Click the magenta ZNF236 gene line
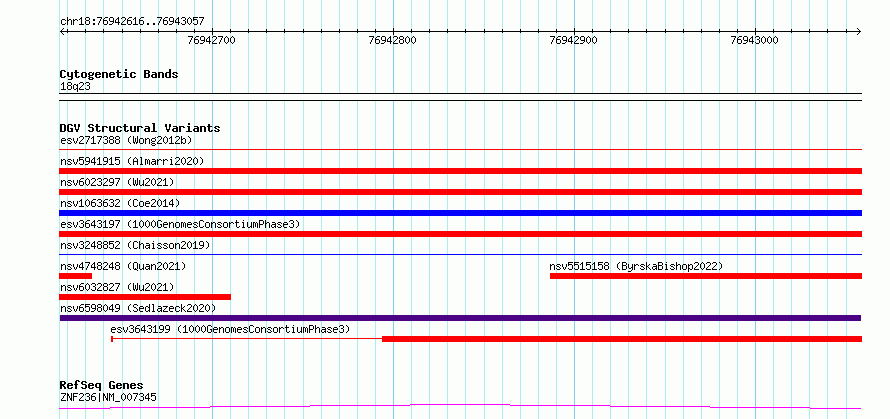The width and height of the screenshot is (890, 419). [460, 406]
